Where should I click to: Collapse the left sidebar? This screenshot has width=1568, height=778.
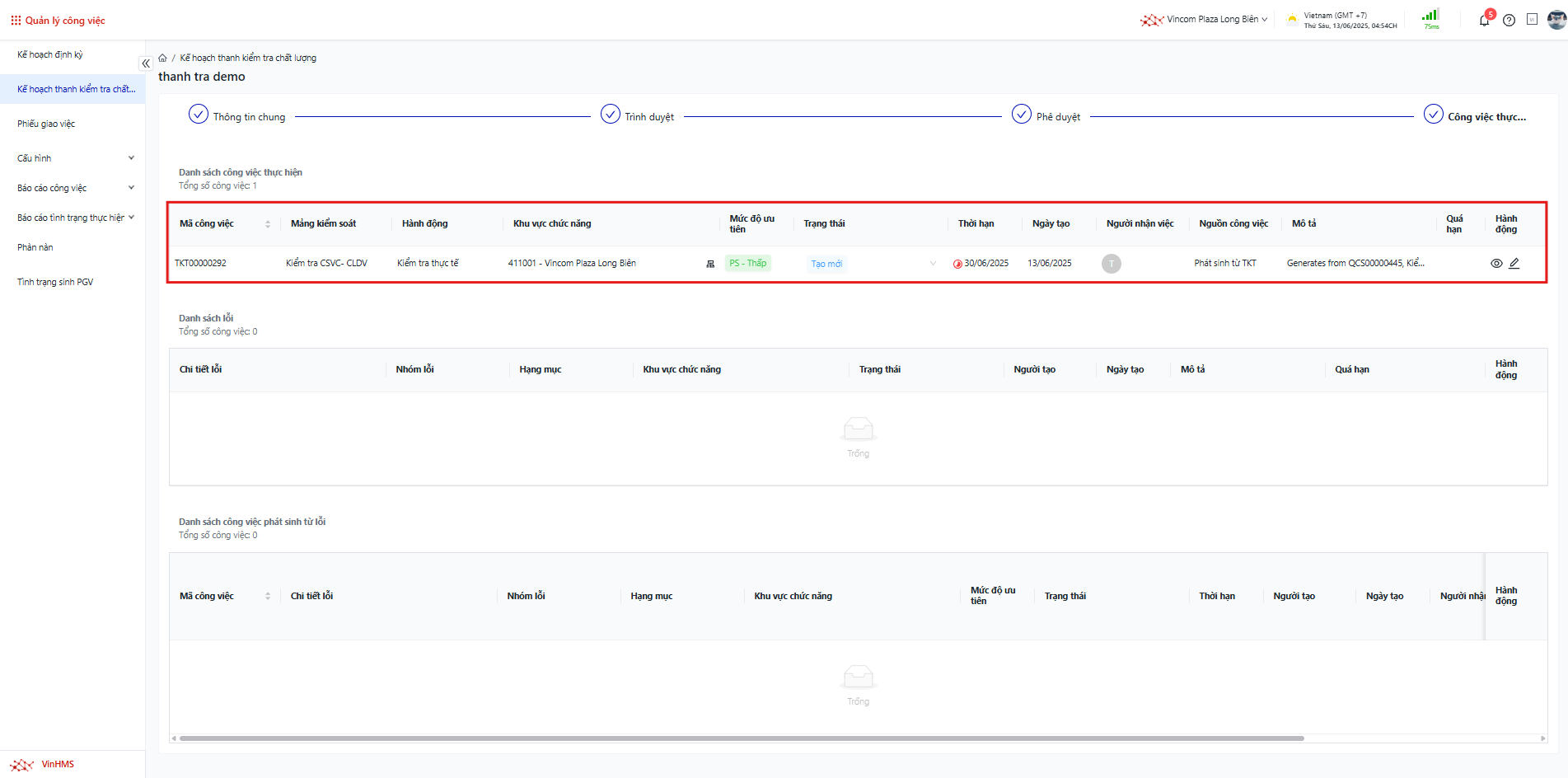[x=146, y=63]
